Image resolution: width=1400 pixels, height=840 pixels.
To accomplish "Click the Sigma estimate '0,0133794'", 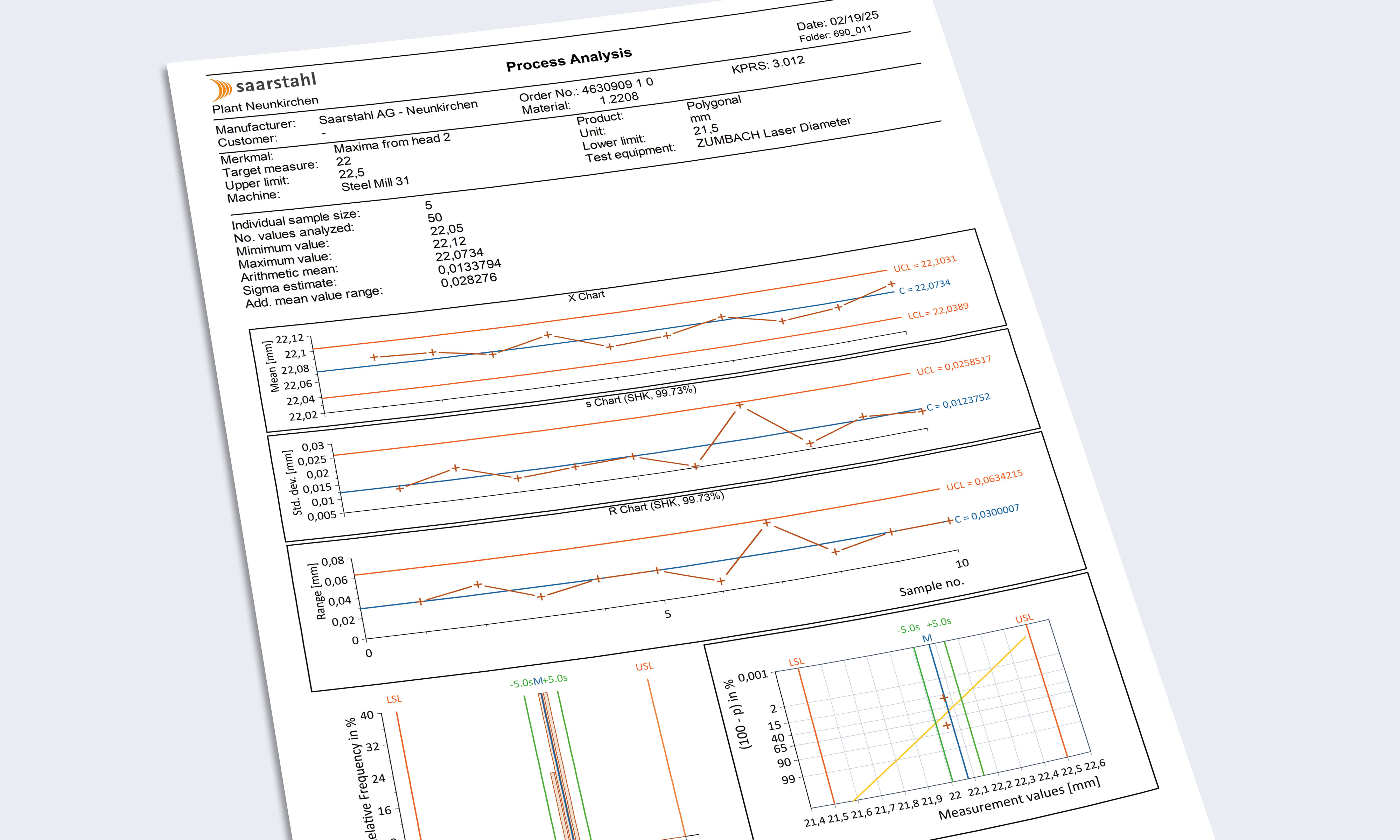I will [470, 266].
